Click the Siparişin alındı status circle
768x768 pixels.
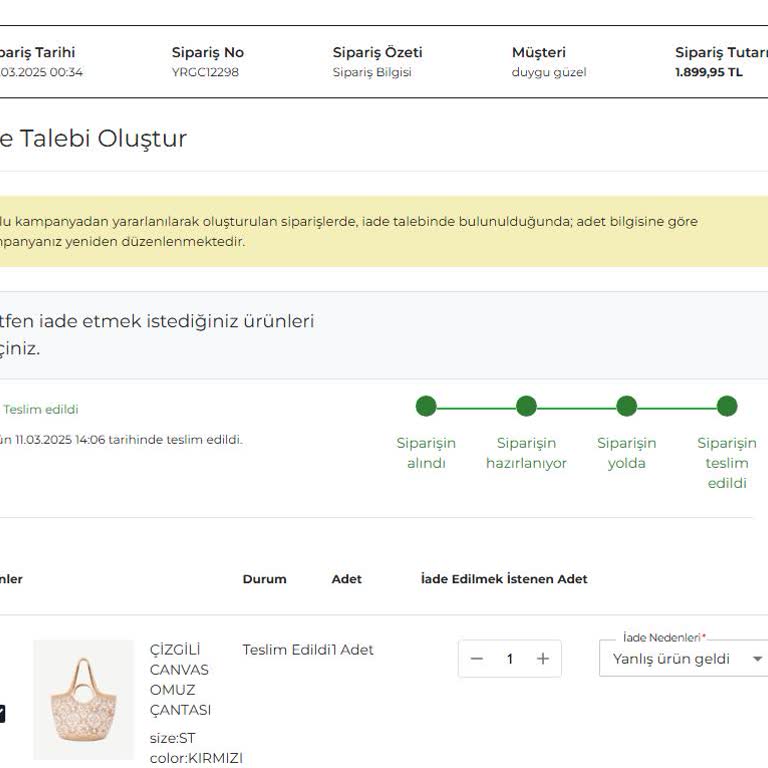426,406
